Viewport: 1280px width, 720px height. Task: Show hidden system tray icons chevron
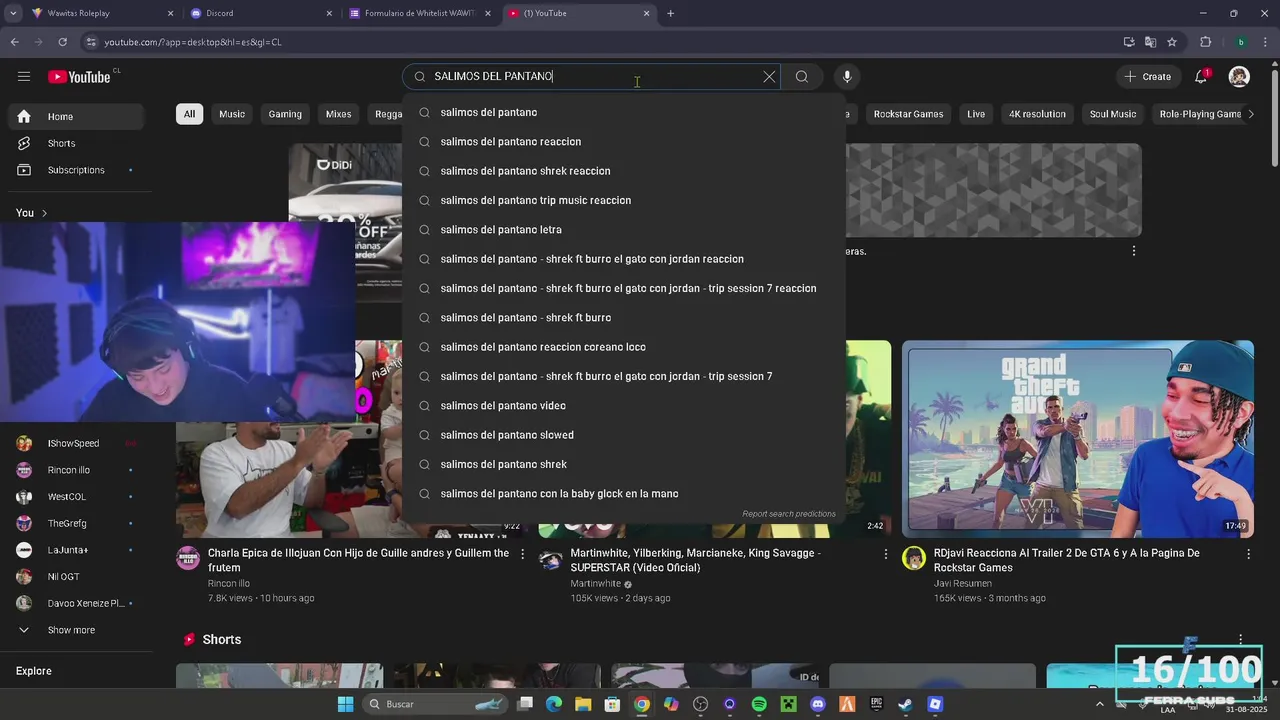tap(1099, 704)
